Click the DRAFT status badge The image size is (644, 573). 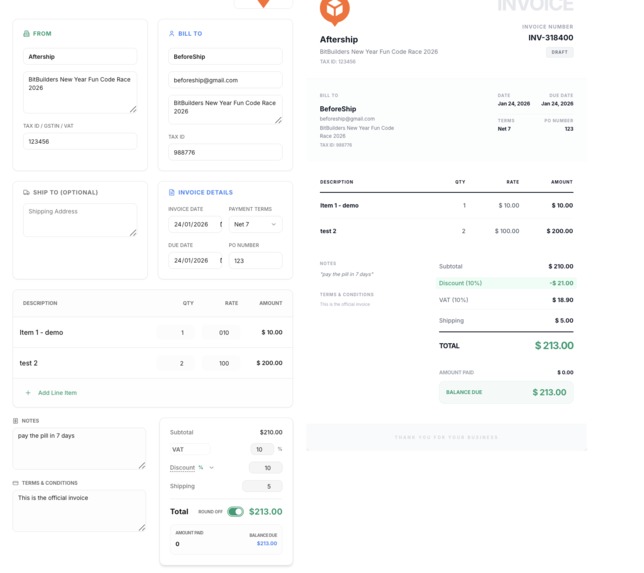559,52
